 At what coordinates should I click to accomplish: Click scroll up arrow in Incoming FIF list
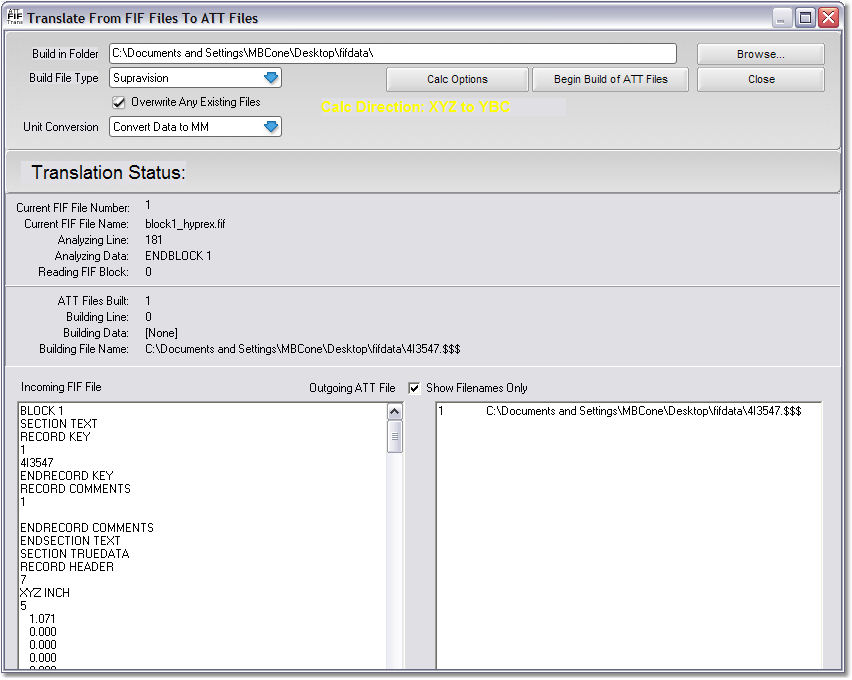point(395,412)
